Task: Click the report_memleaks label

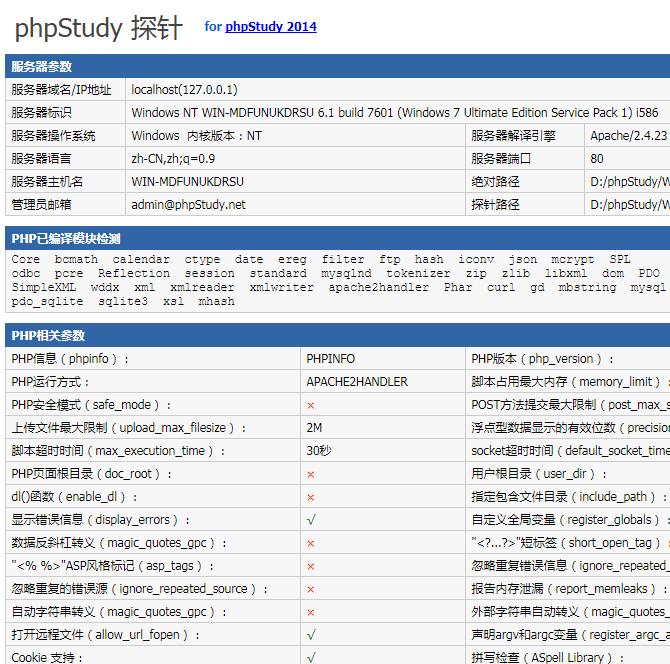Action: (569, 589)
